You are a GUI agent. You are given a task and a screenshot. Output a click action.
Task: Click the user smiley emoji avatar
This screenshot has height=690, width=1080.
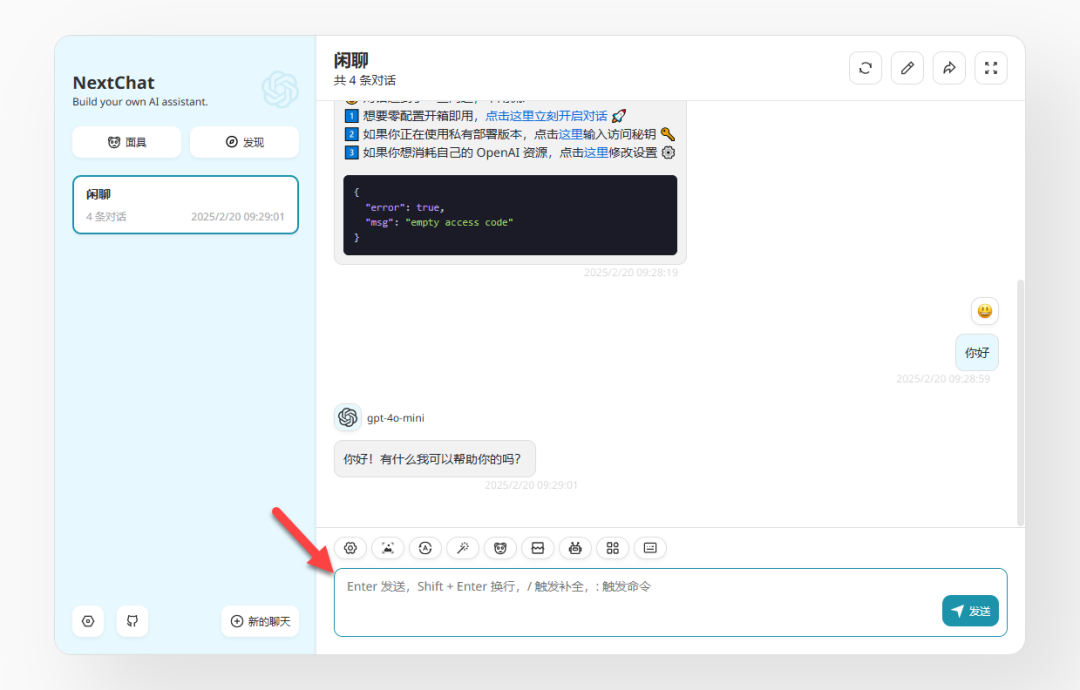click(985, 311)
